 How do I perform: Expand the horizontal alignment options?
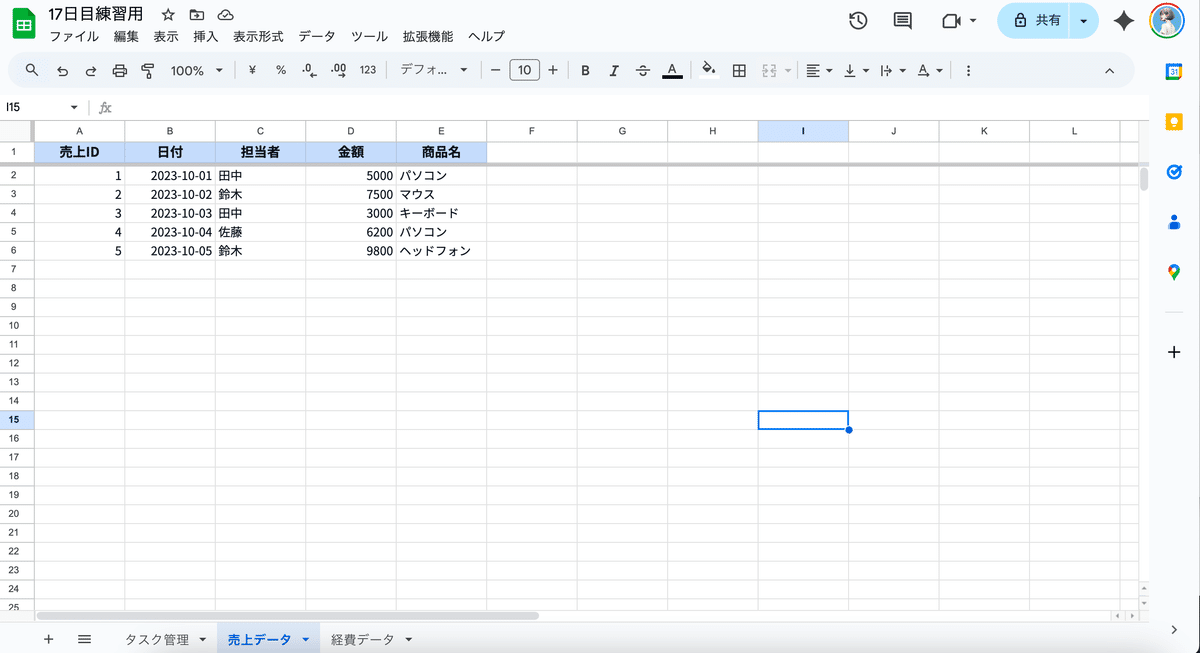point(828,70)
